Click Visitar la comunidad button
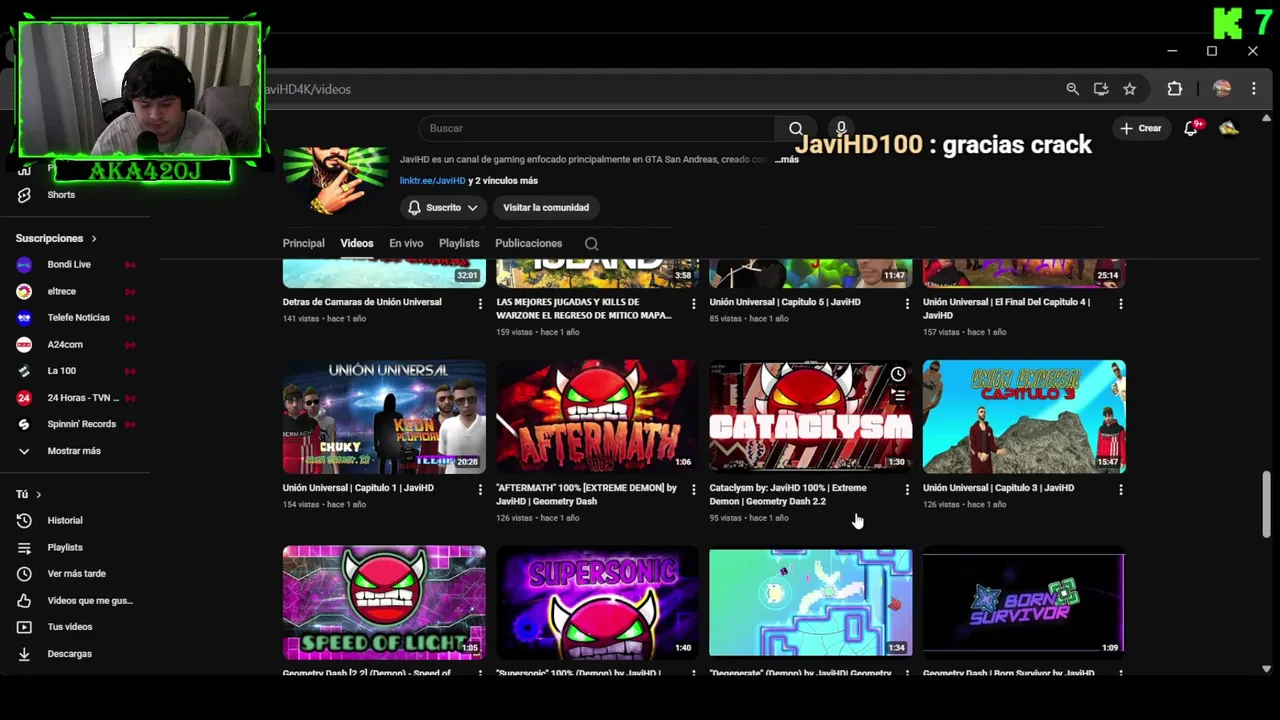Image resolution: width=1280 pixels, height=720 pixels. click(546, 207)
